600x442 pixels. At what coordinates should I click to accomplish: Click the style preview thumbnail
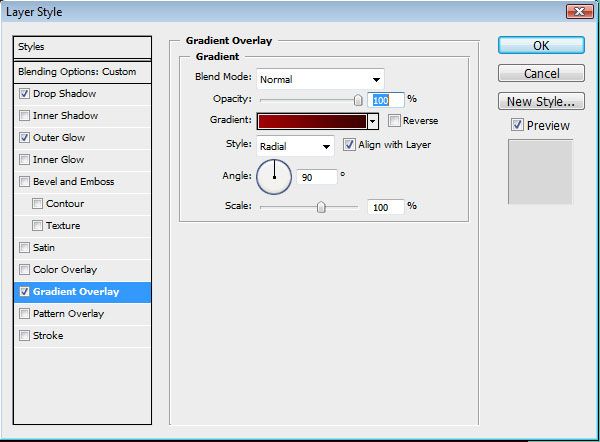coord(540,172)
